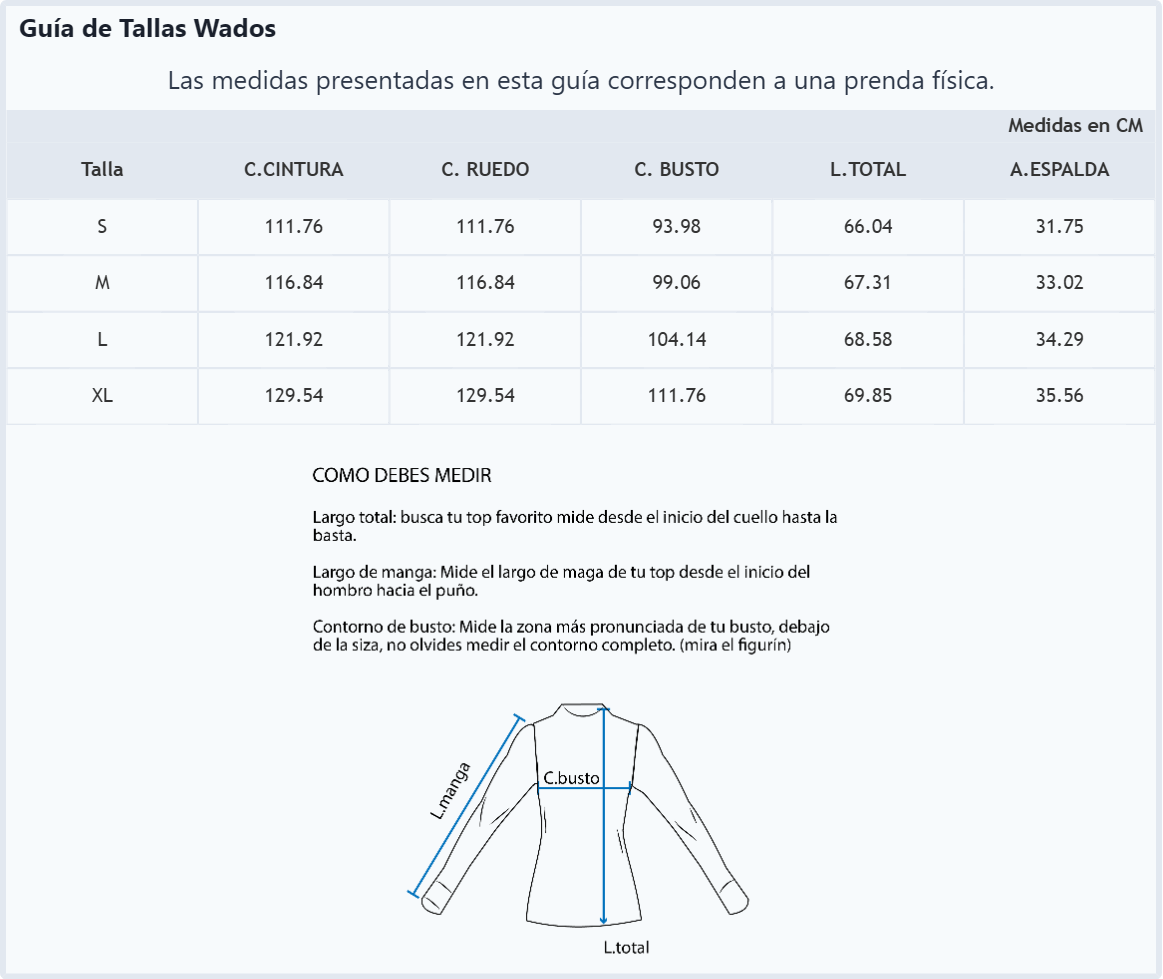Click the C. RUEDO column header

pyautogui.click(x=485, y=169)
